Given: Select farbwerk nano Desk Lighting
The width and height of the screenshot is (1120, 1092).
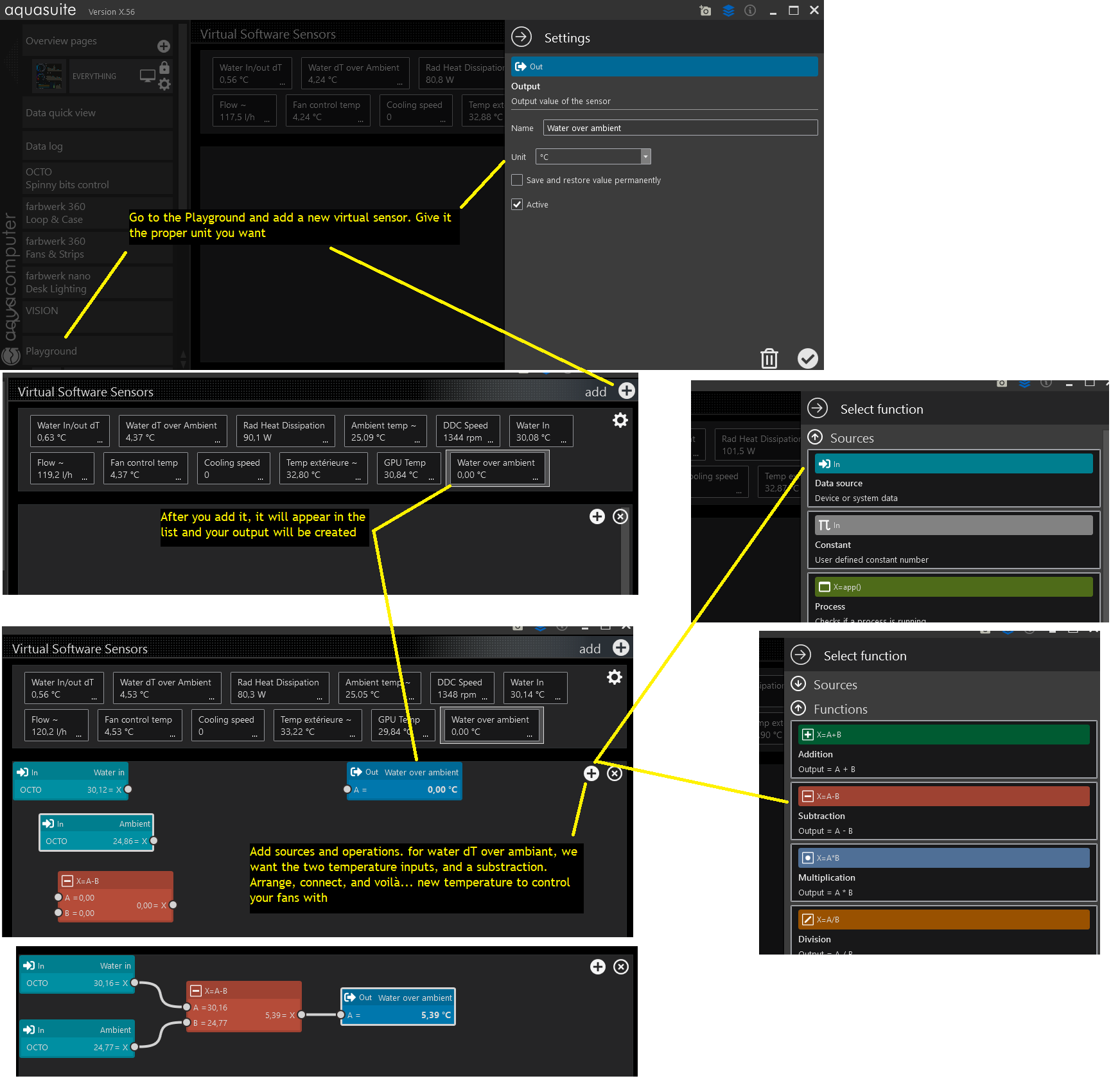Looking at the screenshot, I should tap(98, 283).
